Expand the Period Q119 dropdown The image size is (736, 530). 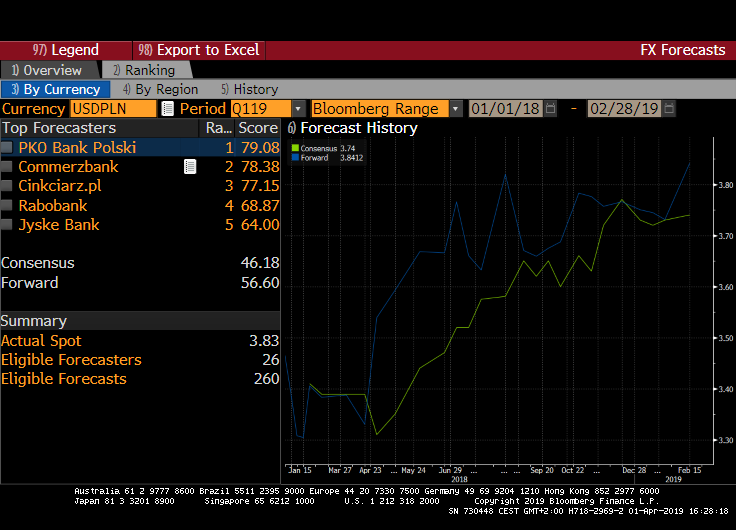pos(298,108)
